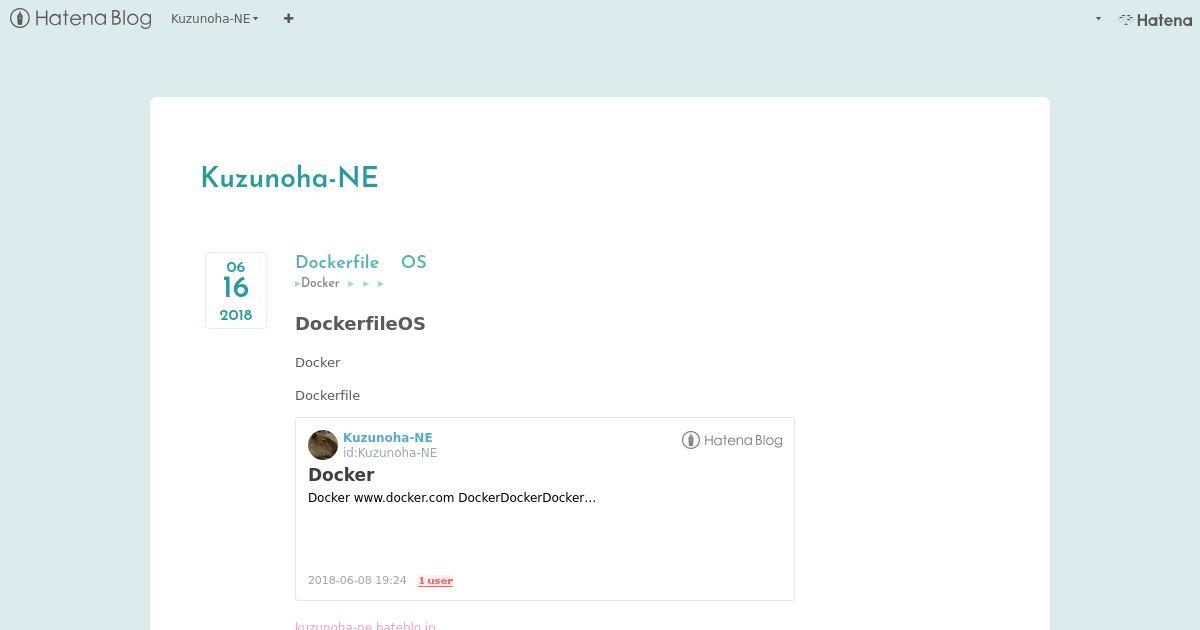
Task: Open the 'Dockerfile OS' article title
Action: 361,262
